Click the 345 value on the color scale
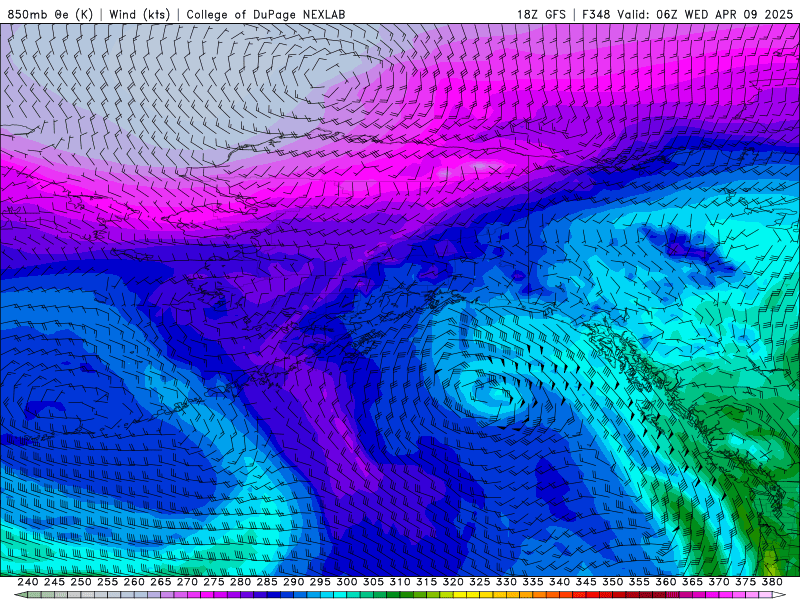This screenshot has height=600, width=800. (586, 582)
